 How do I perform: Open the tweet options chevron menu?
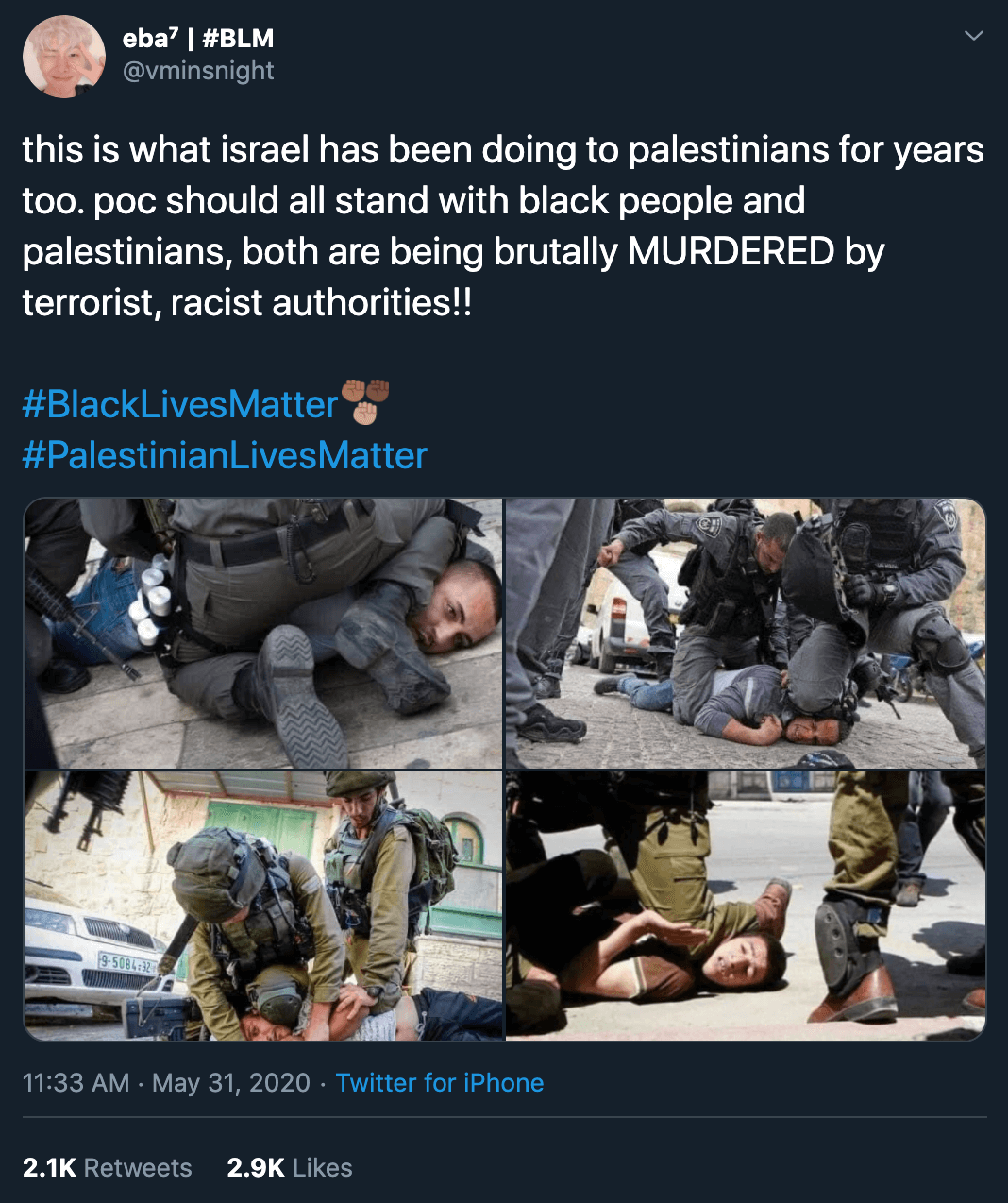[973, 36]
